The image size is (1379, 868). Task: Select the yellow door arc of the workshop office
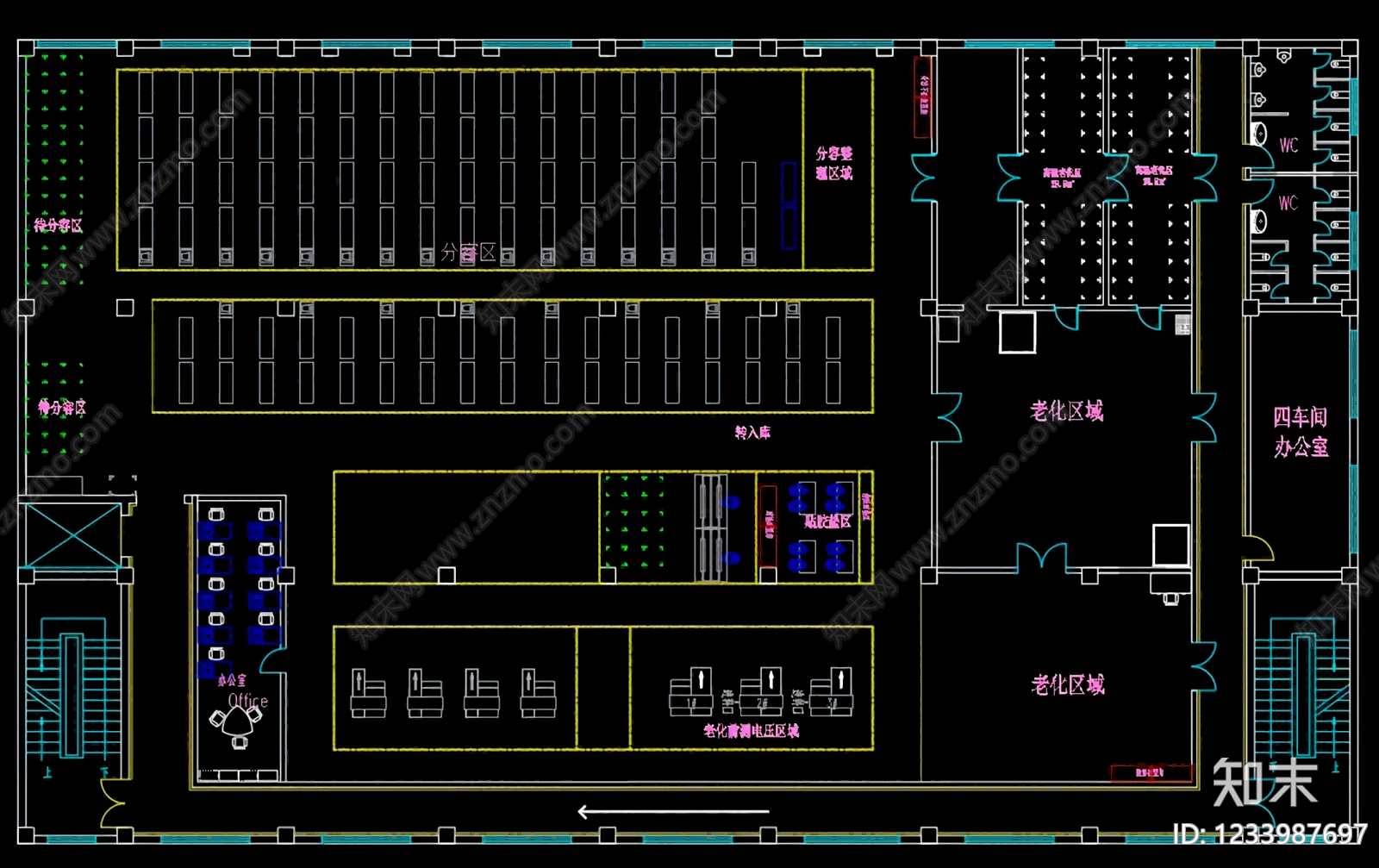(x=1259, y=548)
